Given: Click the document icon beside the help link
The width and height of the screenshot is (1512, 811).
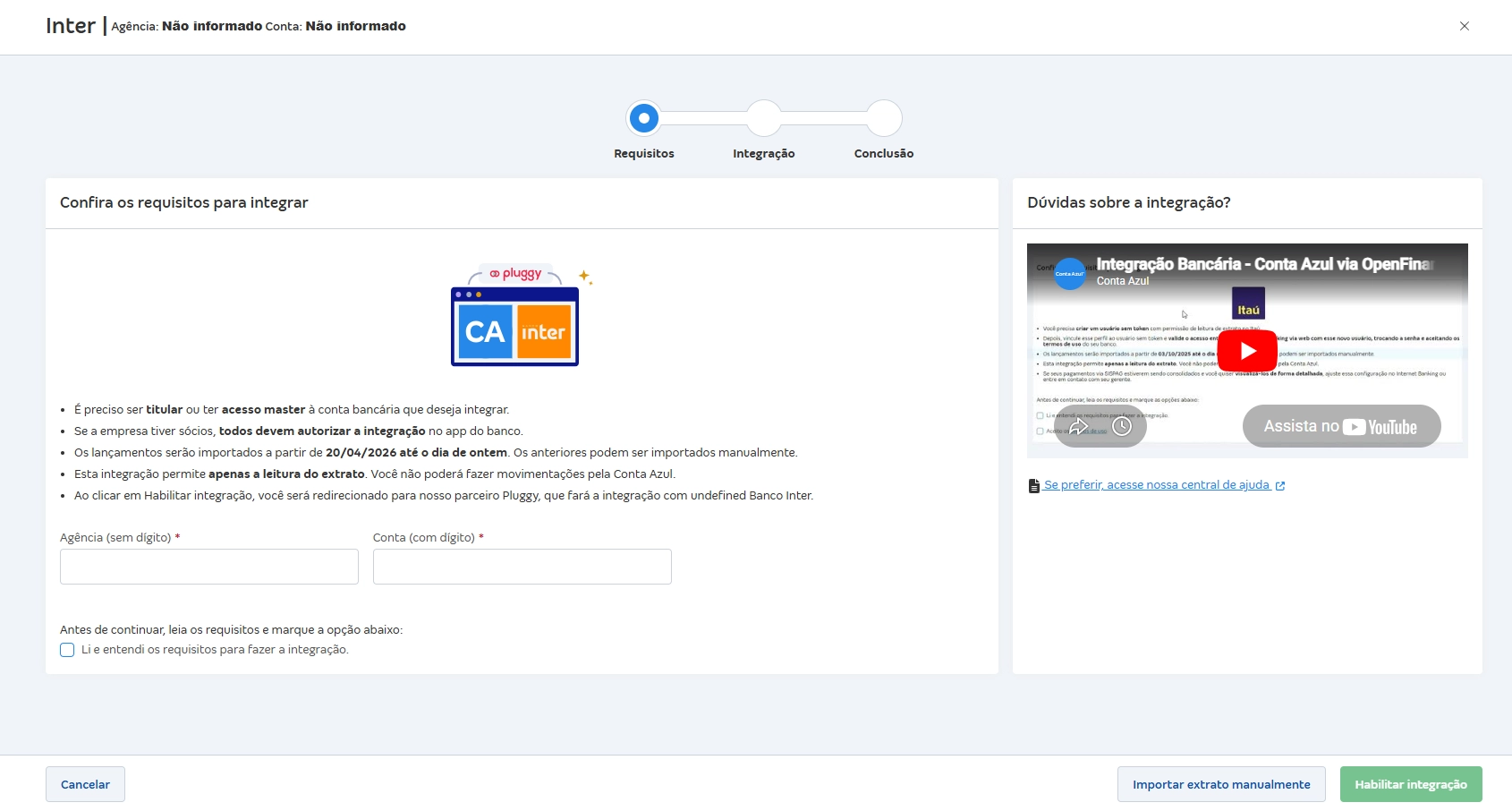Looking at the screenshot, I should [1034, 486].
